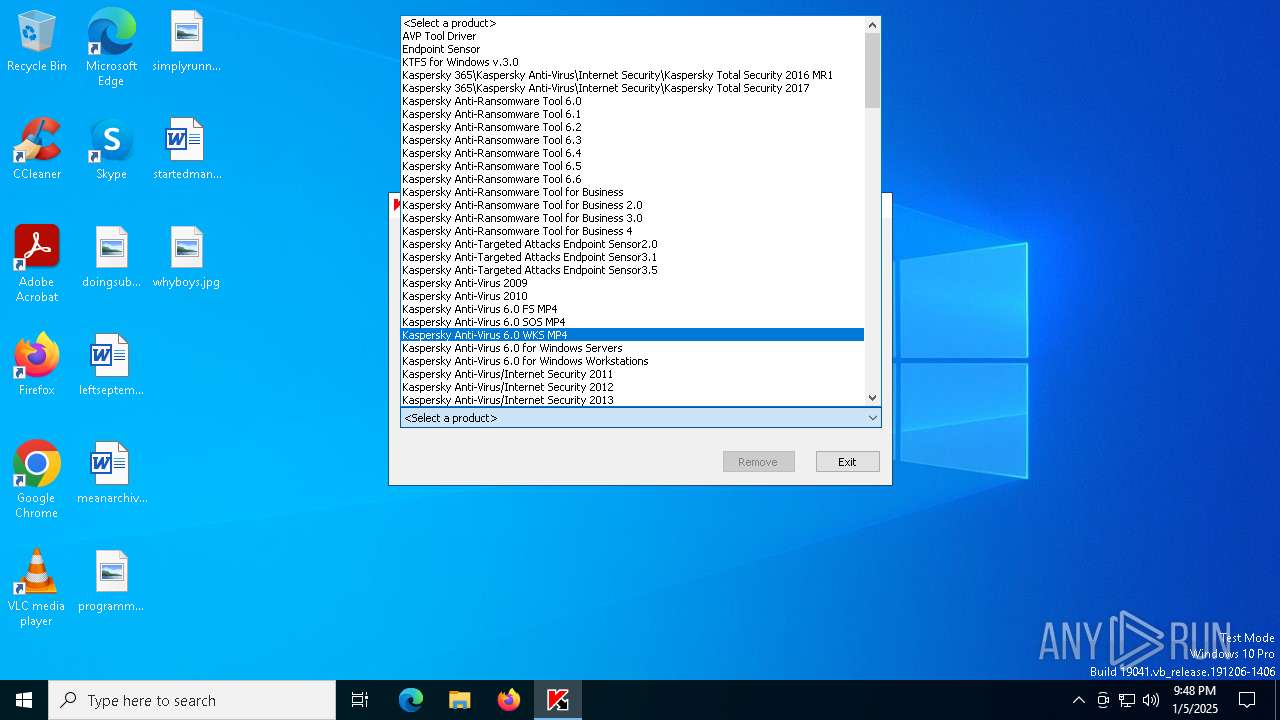Click the product list scrollbar thumb

[x=872, y=70]
